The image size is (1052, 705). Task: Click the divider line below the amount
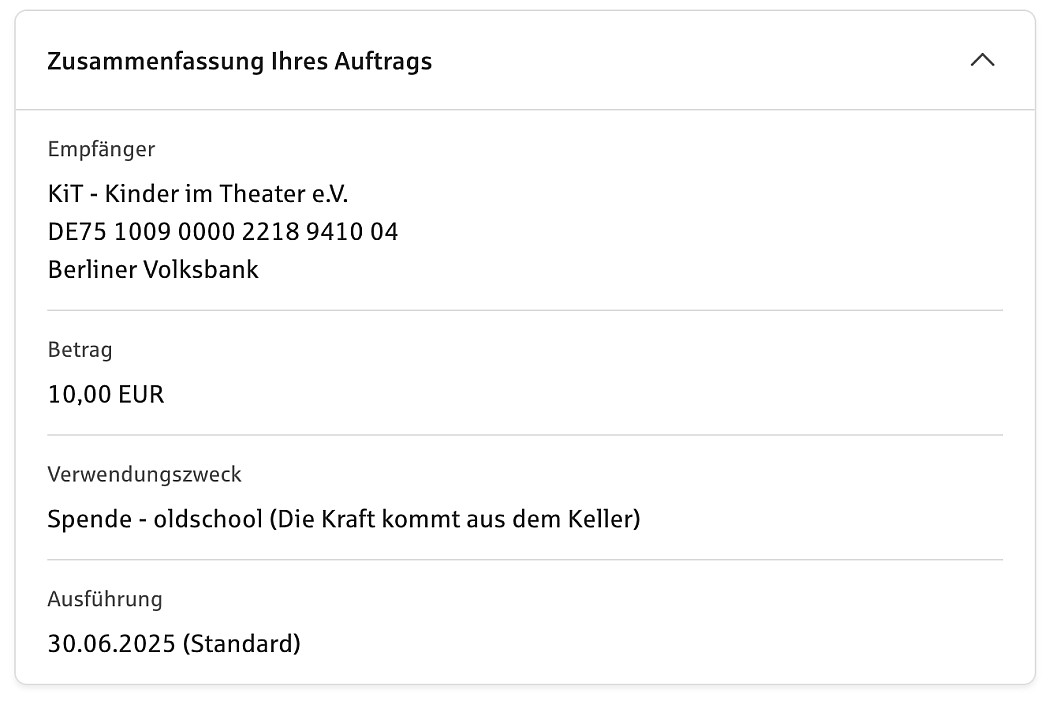[x=525, y=435]
